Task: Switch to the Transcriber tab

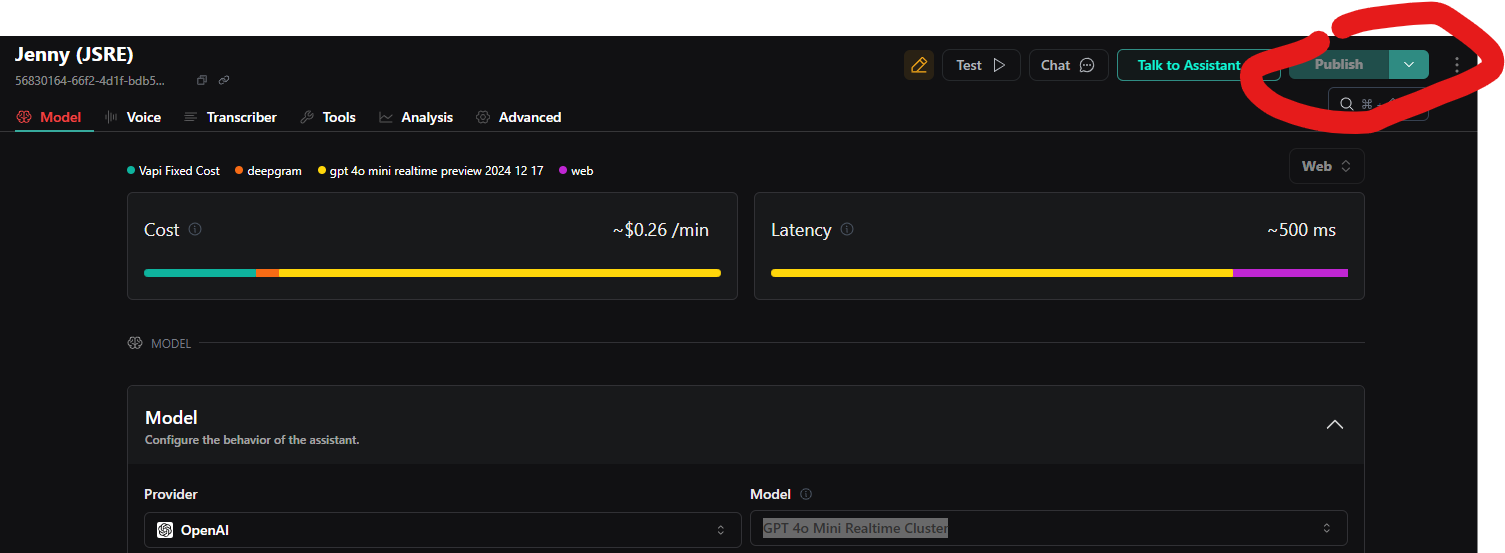Action: pos(230,117)
